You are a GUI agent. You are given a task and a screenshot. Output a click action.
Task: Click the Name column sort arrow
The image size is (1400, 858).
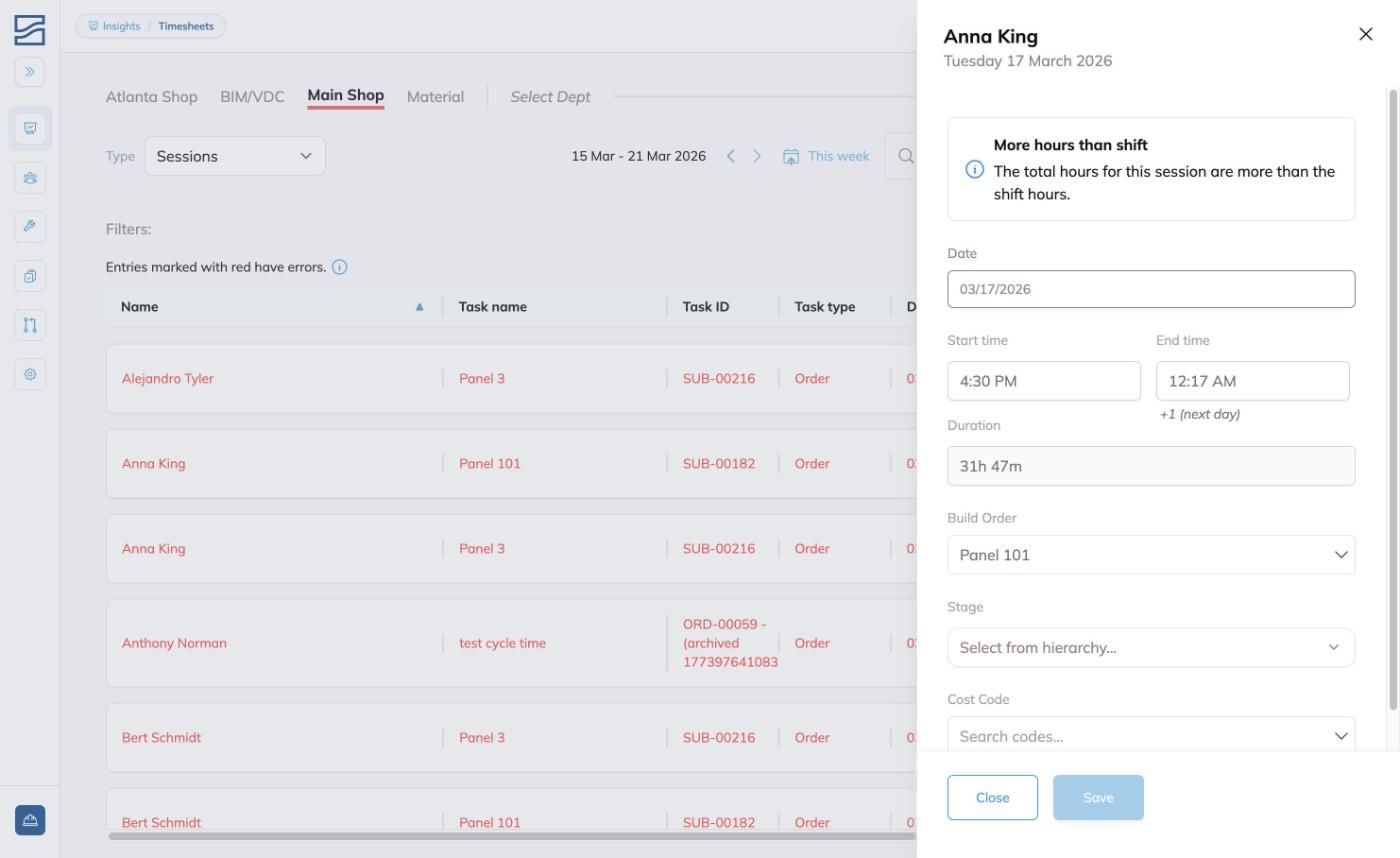pyautogui.click(x=420, y=307)
